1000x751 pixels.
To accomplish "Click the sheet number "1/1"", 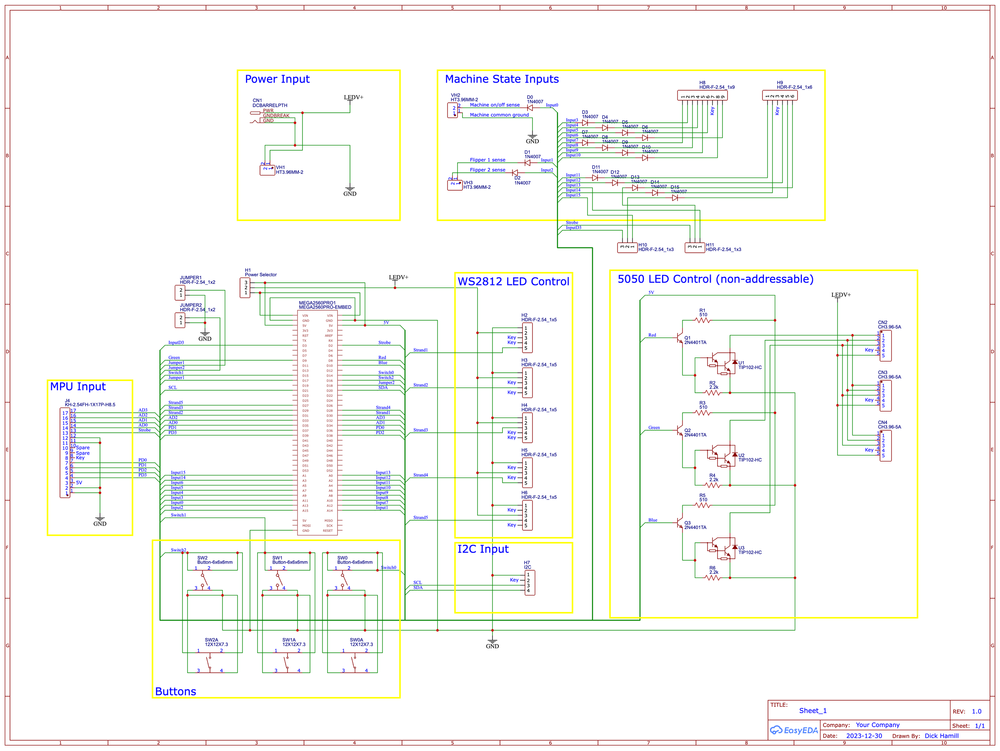I will click(979, 725).
